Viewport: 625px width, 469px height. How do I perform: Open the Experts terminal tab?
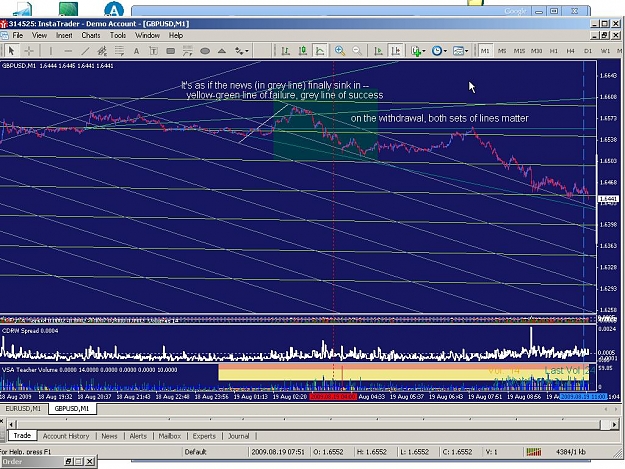[x=204, y=436]
